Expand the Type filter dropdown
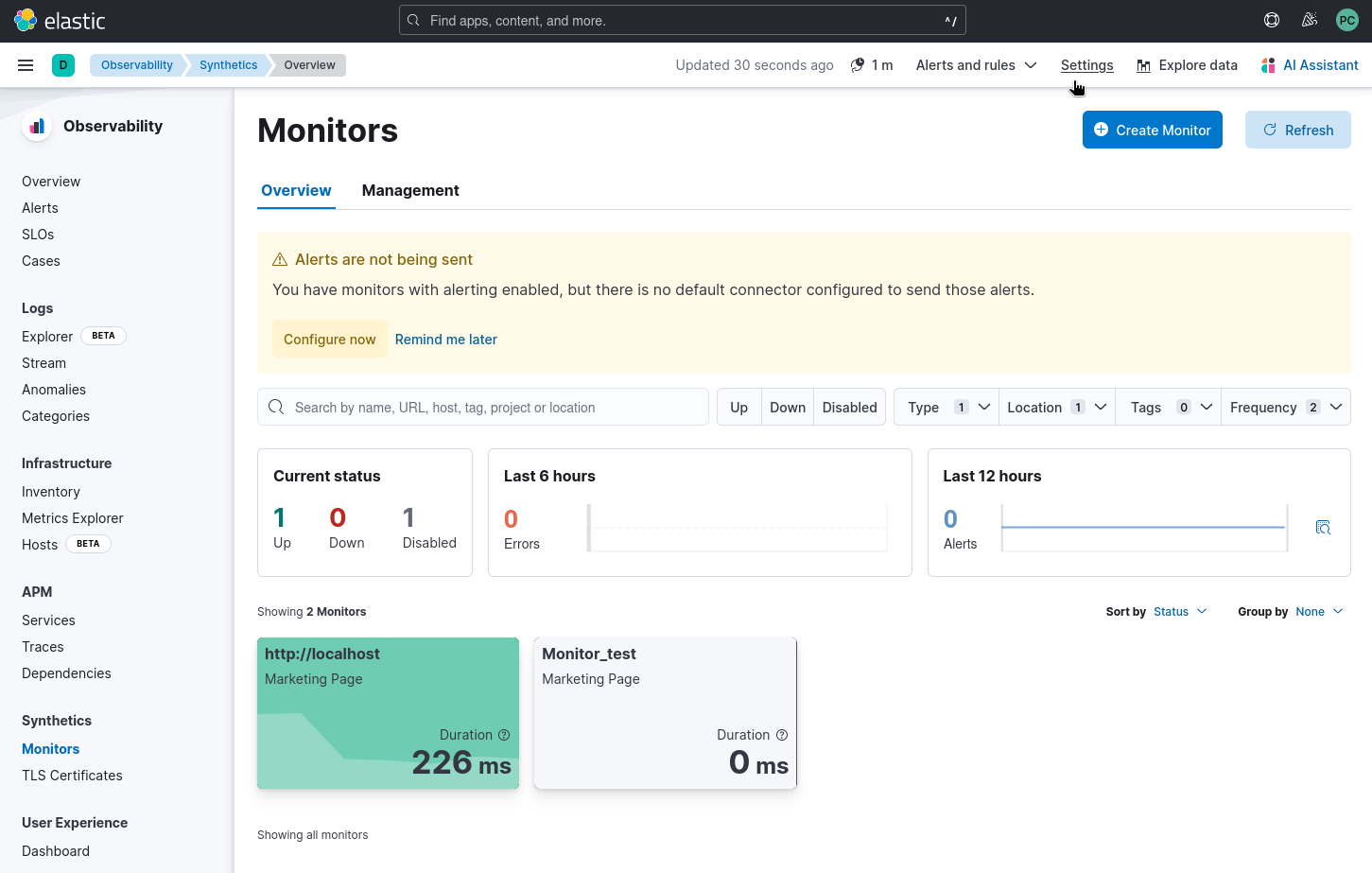The height and width of the screenshot is (873, 1372). click(947, 407)
